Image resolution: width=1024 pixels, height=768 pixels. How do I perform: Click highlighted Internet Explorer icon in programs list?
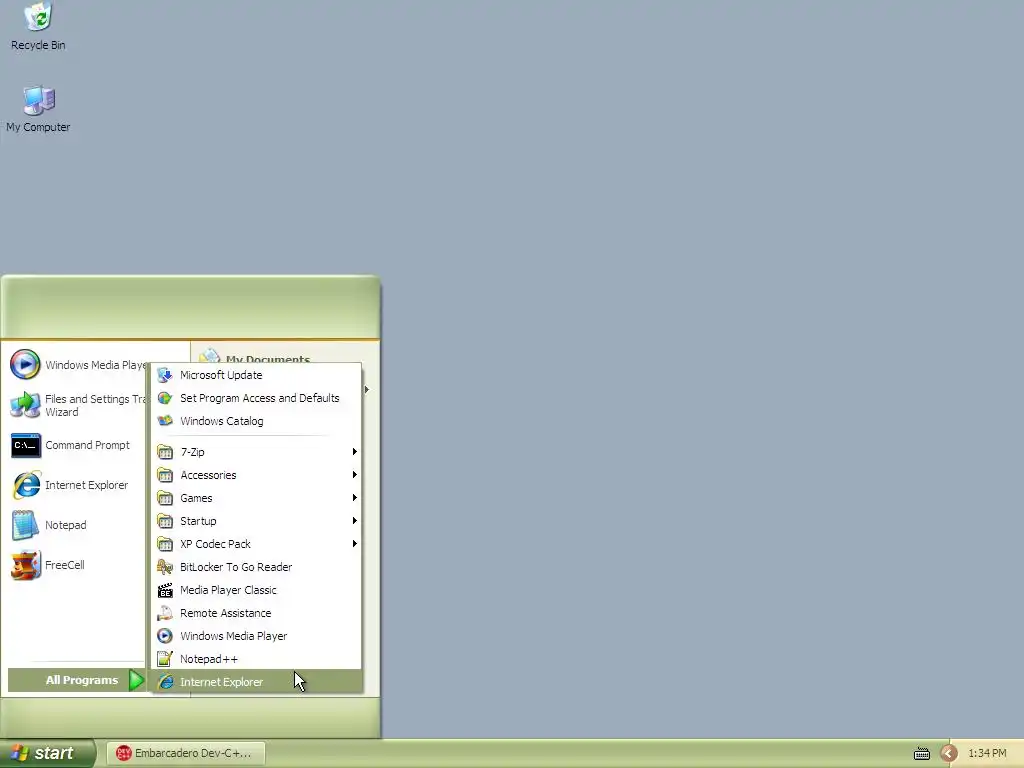(165, 682)
